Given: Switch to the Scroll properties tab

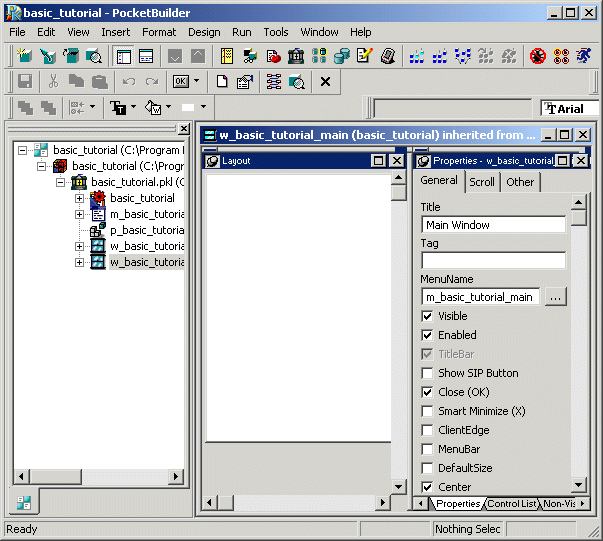Looking at the screenshot, I should click(482, 182).
